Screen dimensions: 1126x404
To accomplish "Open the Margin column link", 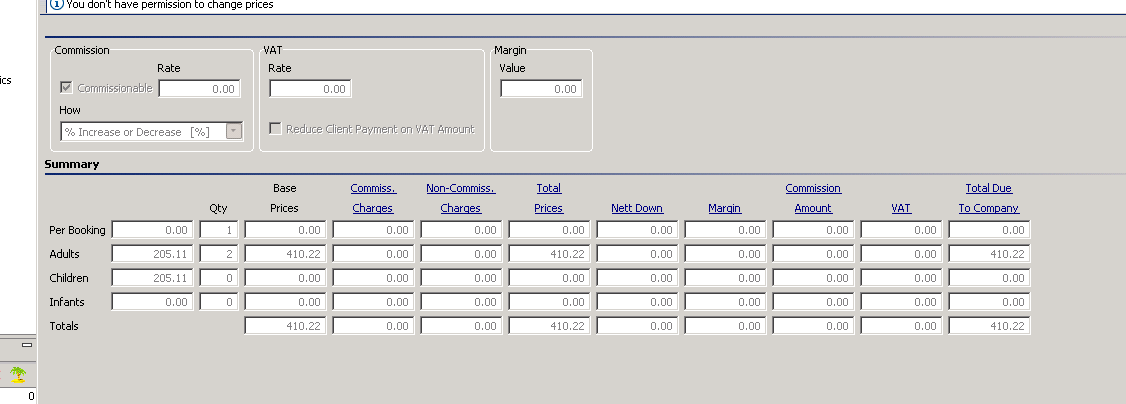I will coord(725,208).
